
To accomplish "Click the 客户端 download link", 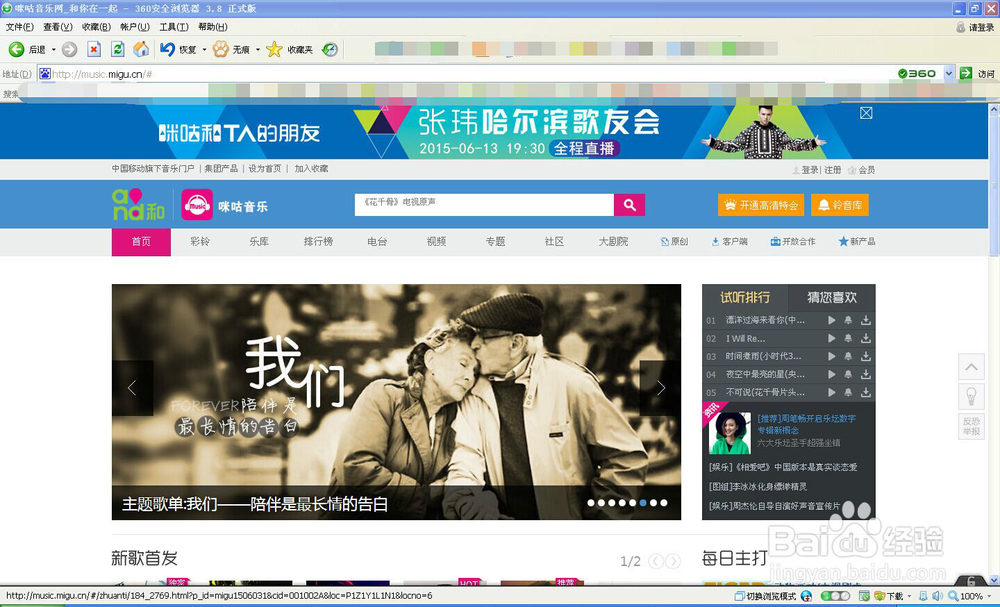I will coord(730,242).
